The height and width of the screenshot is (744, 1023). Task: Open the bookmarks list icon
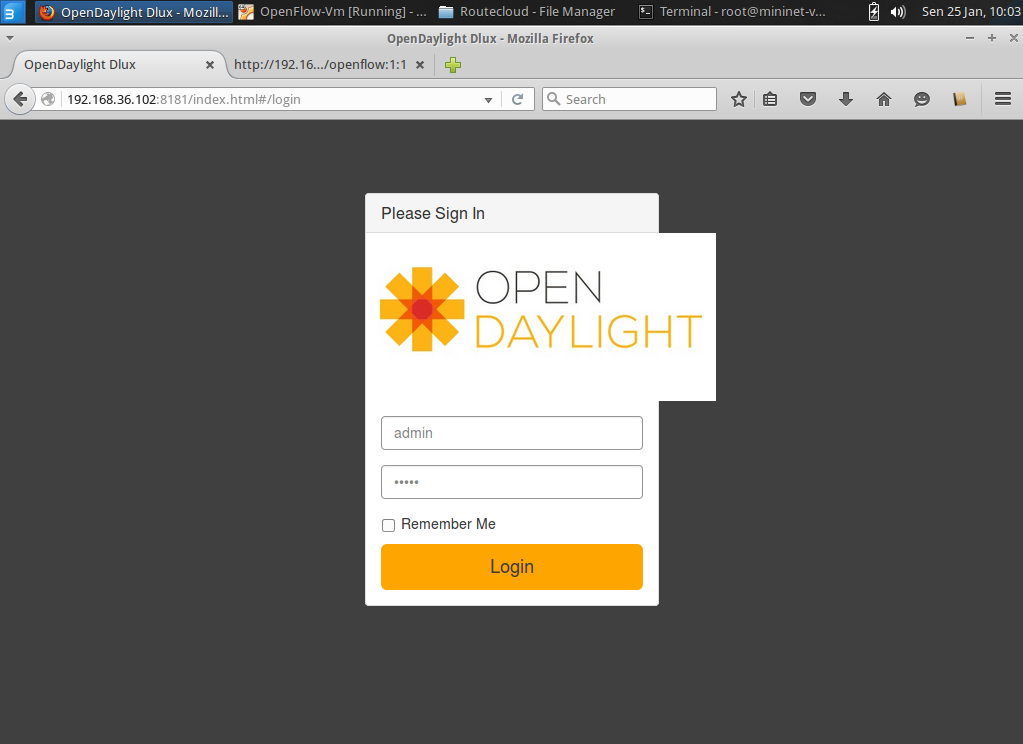770,99
